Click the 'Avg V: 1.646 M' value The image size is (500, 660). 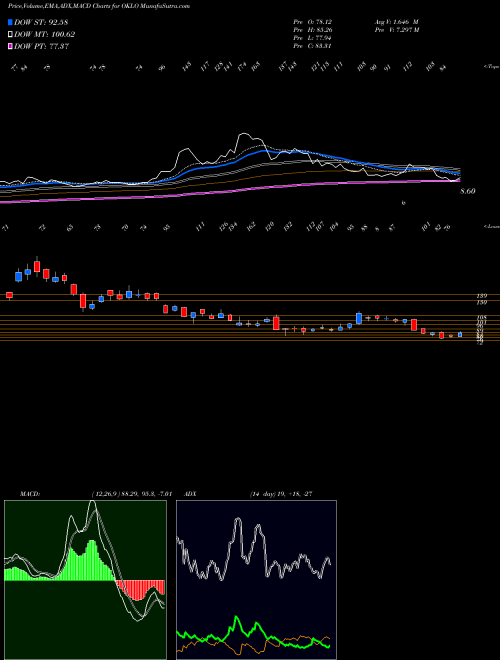396,22
